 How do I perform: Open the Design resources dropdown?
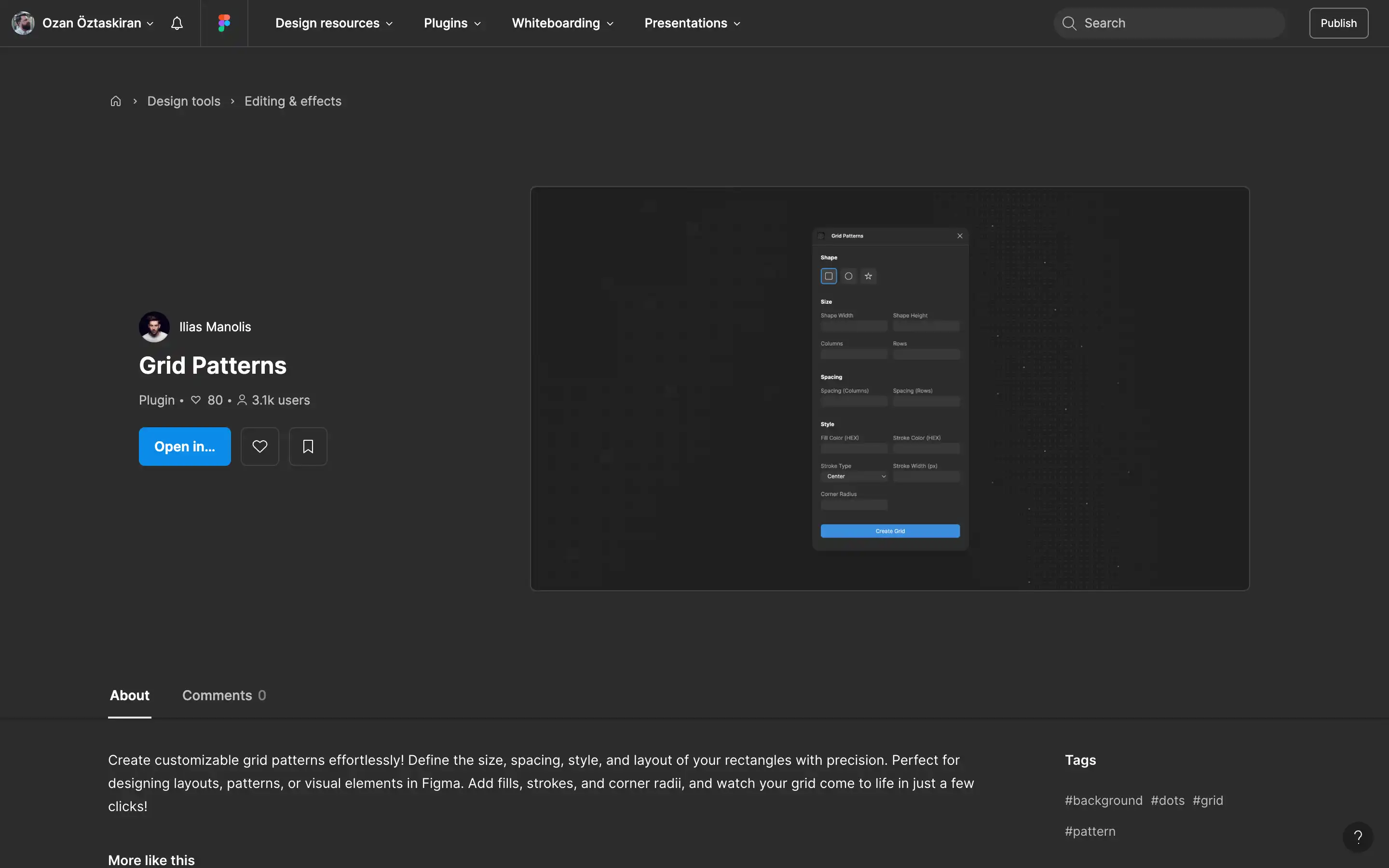334,23
